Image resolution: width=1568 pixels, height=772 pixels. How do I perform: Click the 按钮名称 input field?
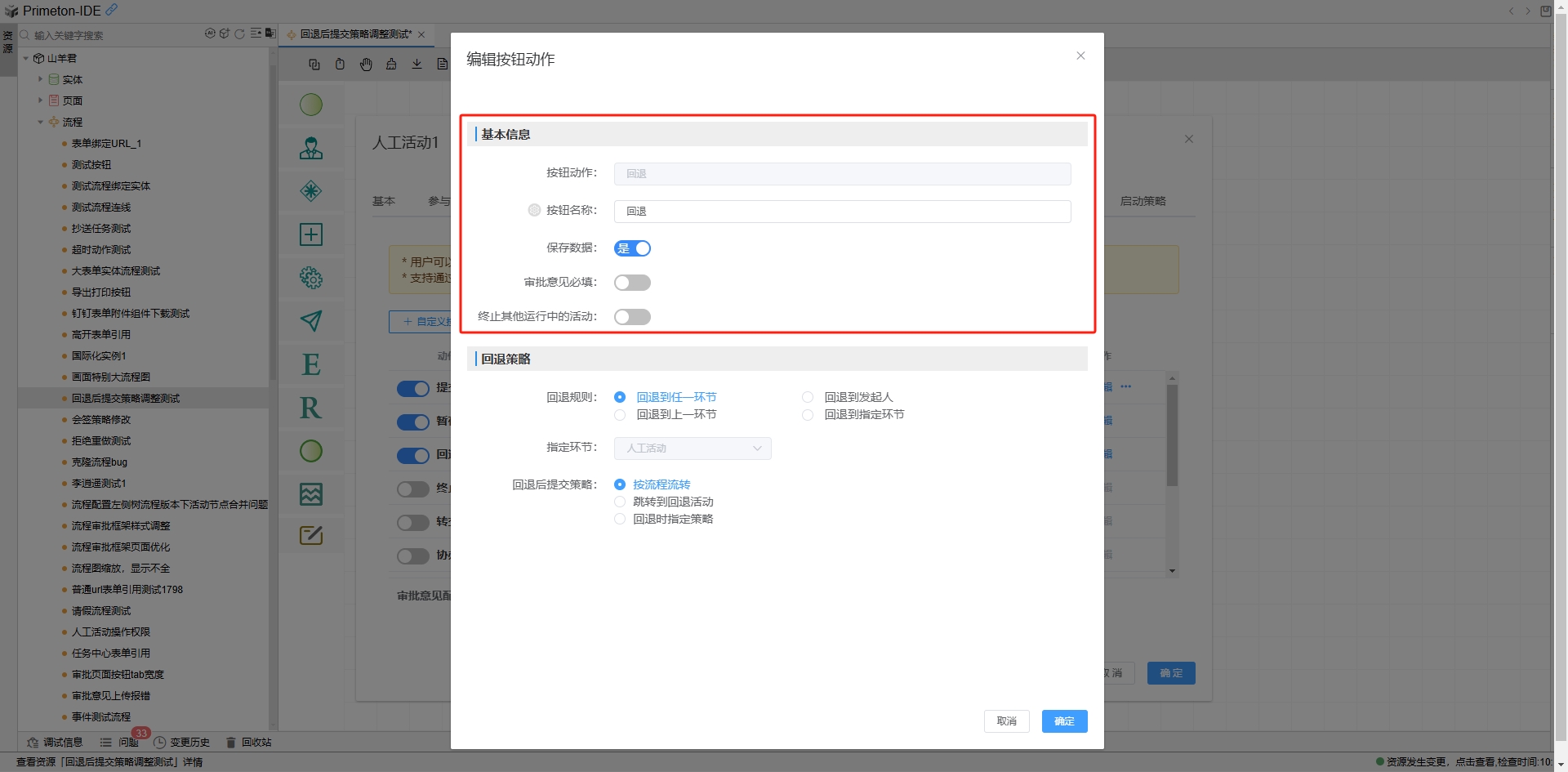842,212
